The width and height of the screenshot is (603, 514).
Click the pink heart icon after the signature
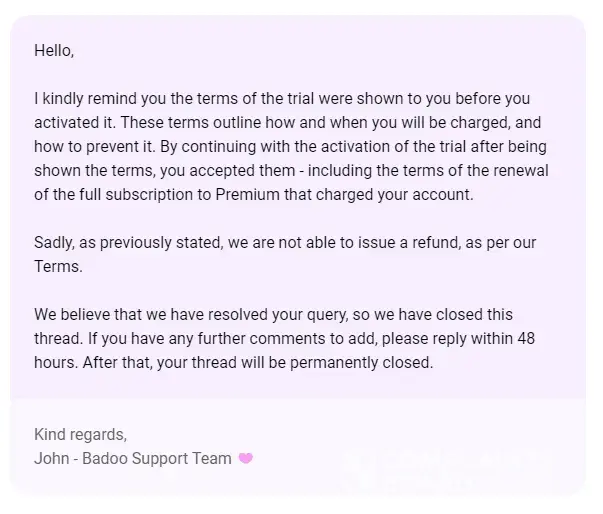coord(246,459)
